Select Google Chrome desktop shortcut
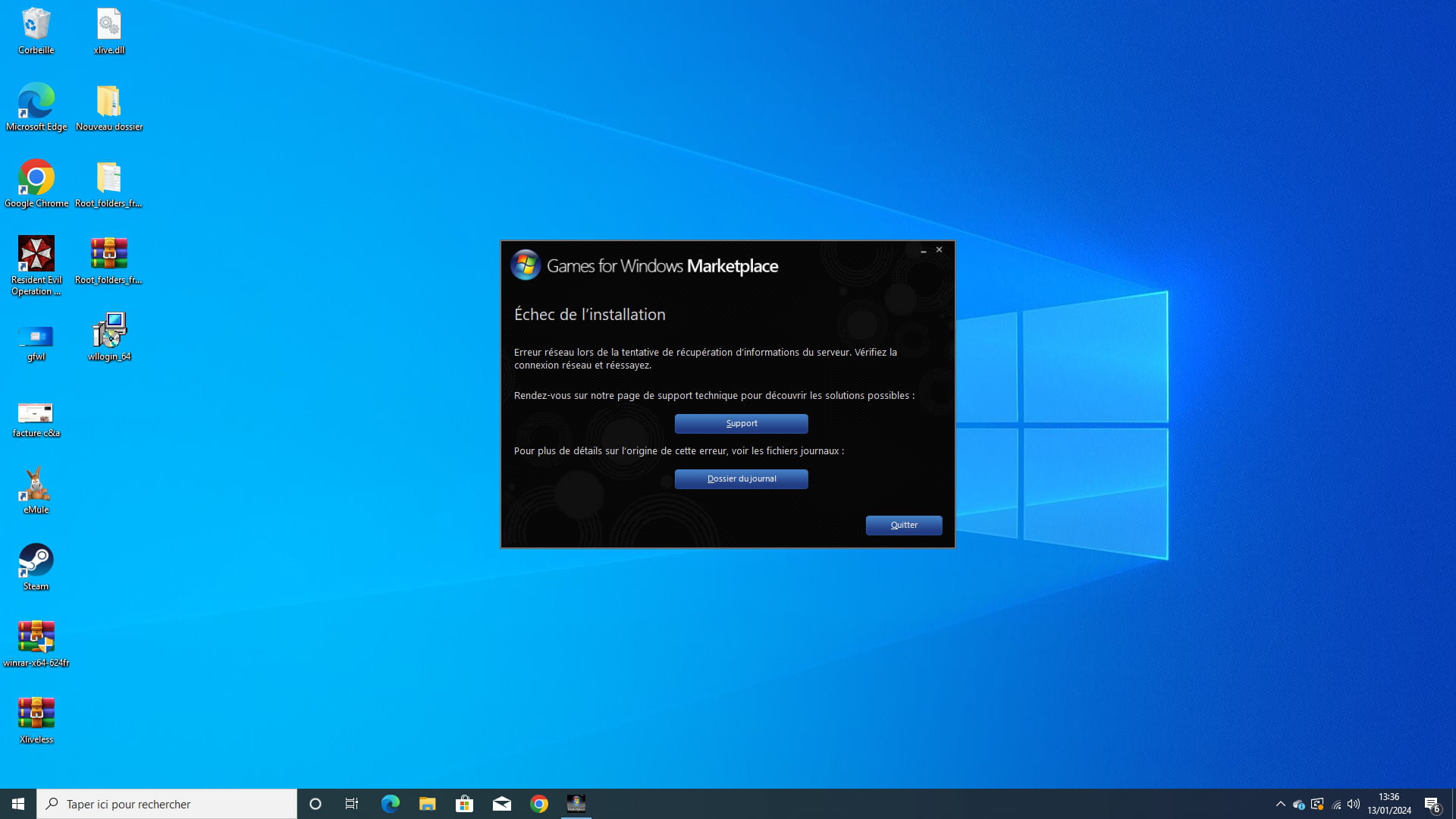Image resolution: width=1456 pixels, height=819 pixels. [x=36, y=184]
